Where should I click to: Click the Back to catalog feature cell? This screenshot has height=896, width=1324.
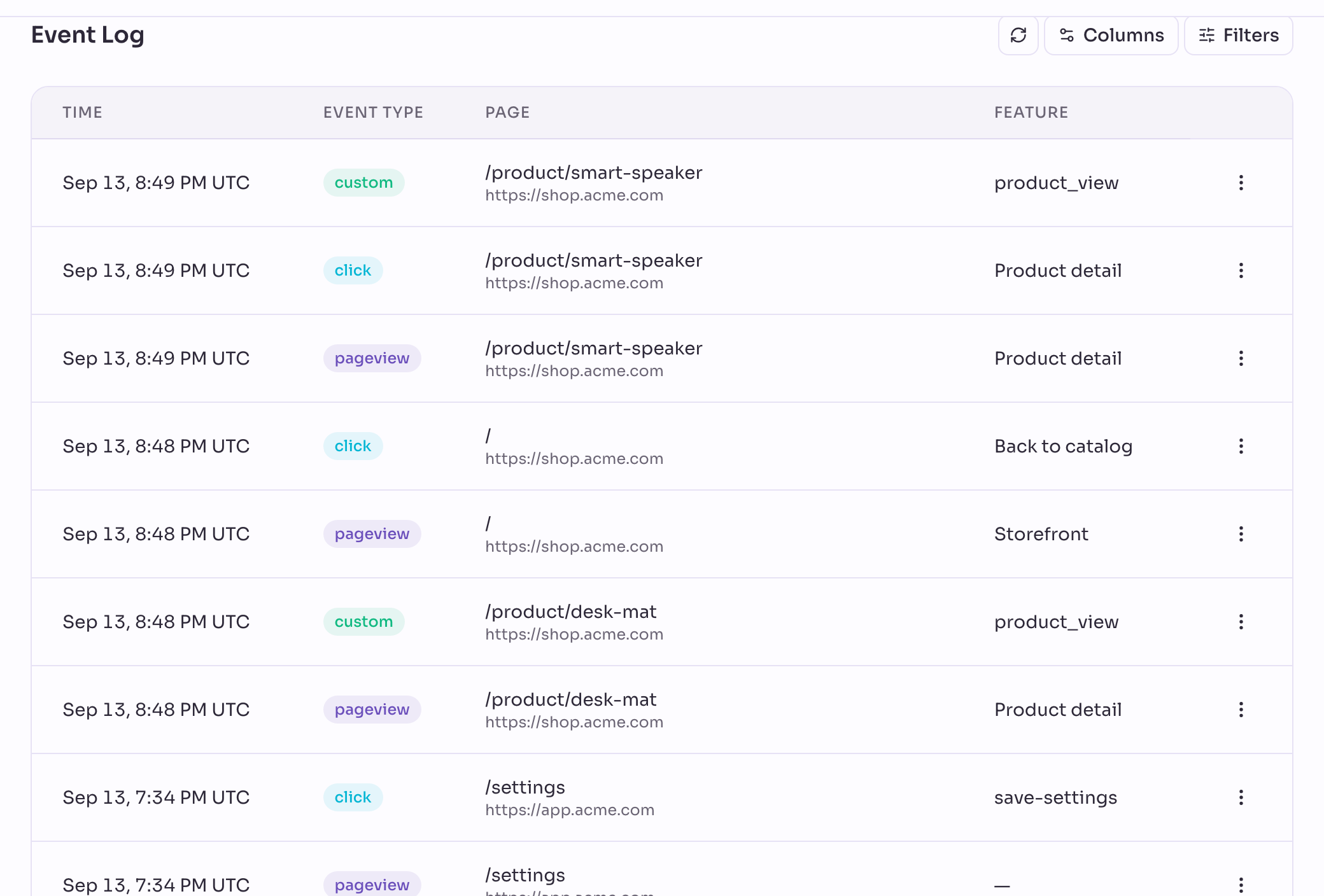point(1063,446)
